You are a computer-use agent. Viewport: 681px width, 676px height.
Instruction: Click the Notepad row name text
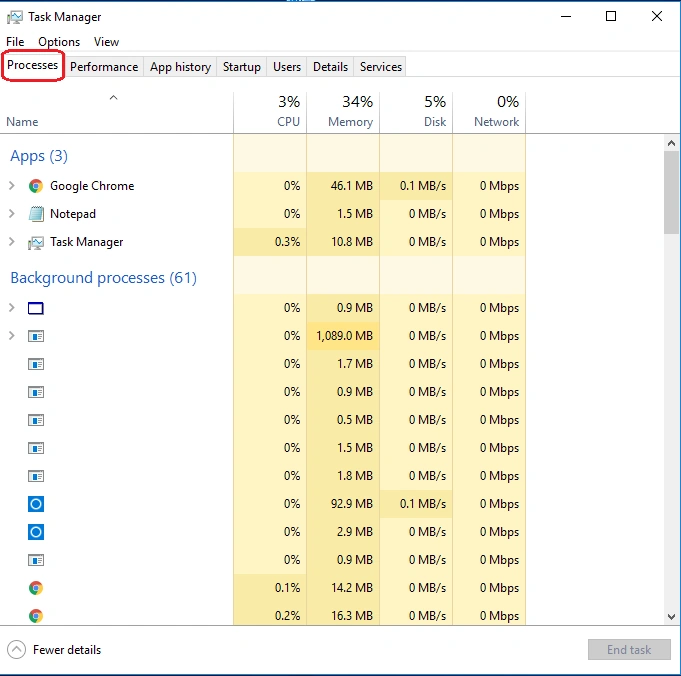[x=73, y=214]
